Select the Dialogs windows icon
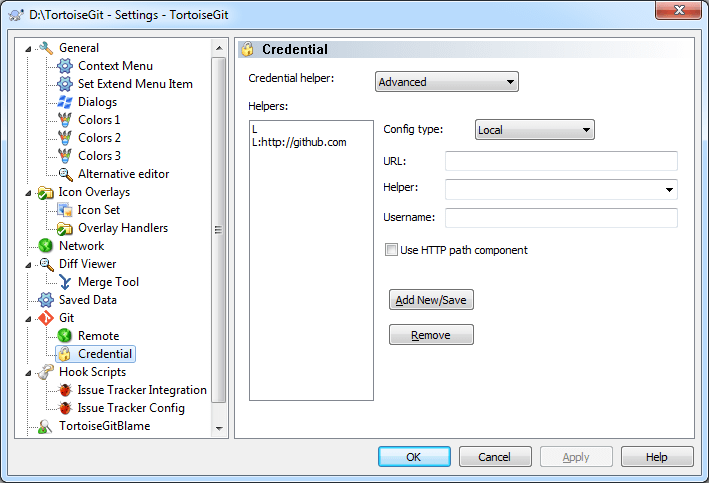The image size is (709, 483). [65, 102]
